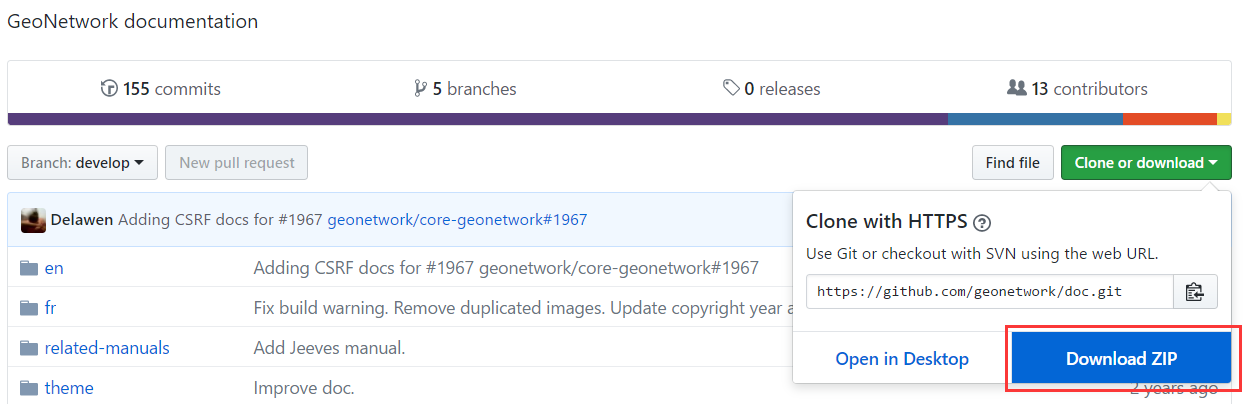
Task: Click the blue language bar segment
Action: tap(1035, 119)
